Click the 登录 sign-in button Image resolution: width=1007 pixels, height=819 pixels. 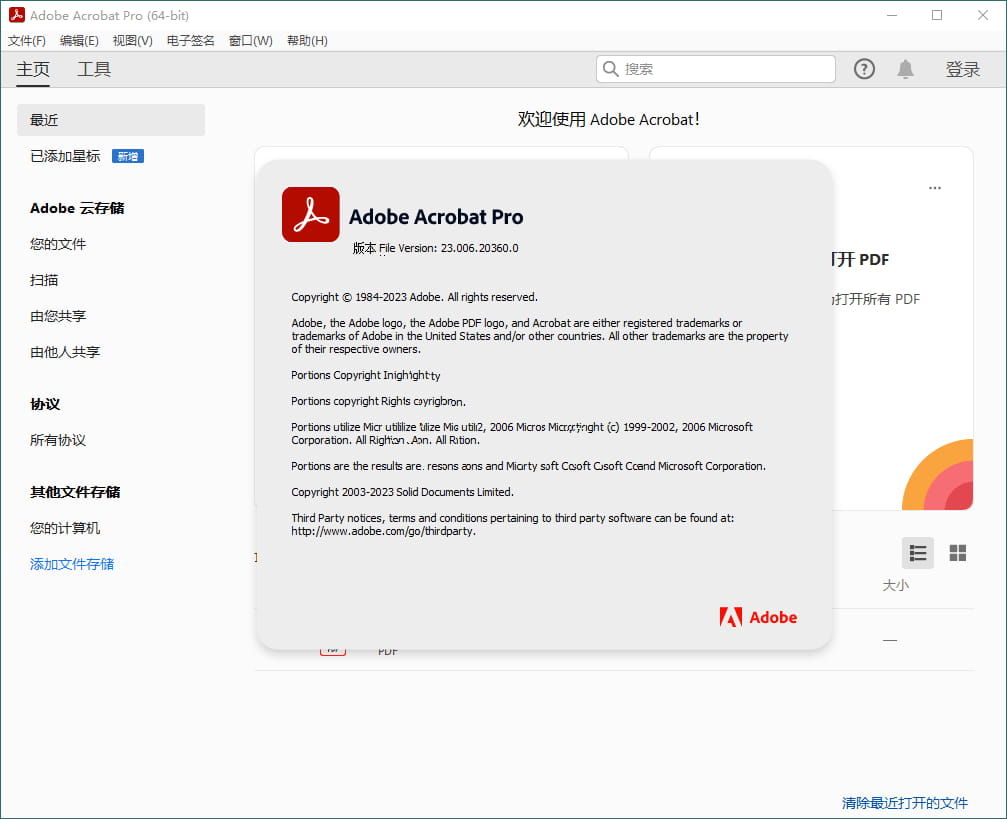(962, 69)
